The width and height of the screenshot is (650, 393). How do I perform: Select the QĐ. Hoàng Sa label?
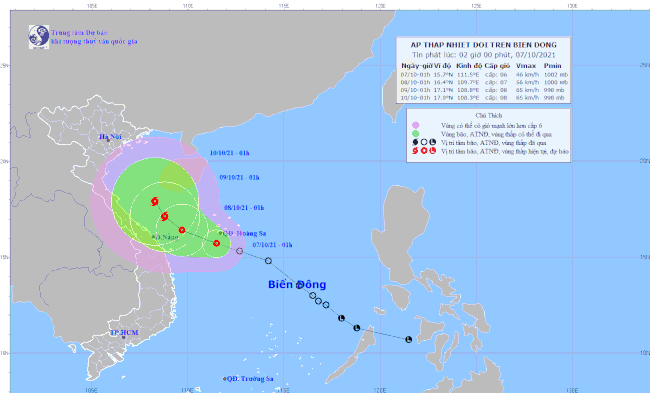245,233
